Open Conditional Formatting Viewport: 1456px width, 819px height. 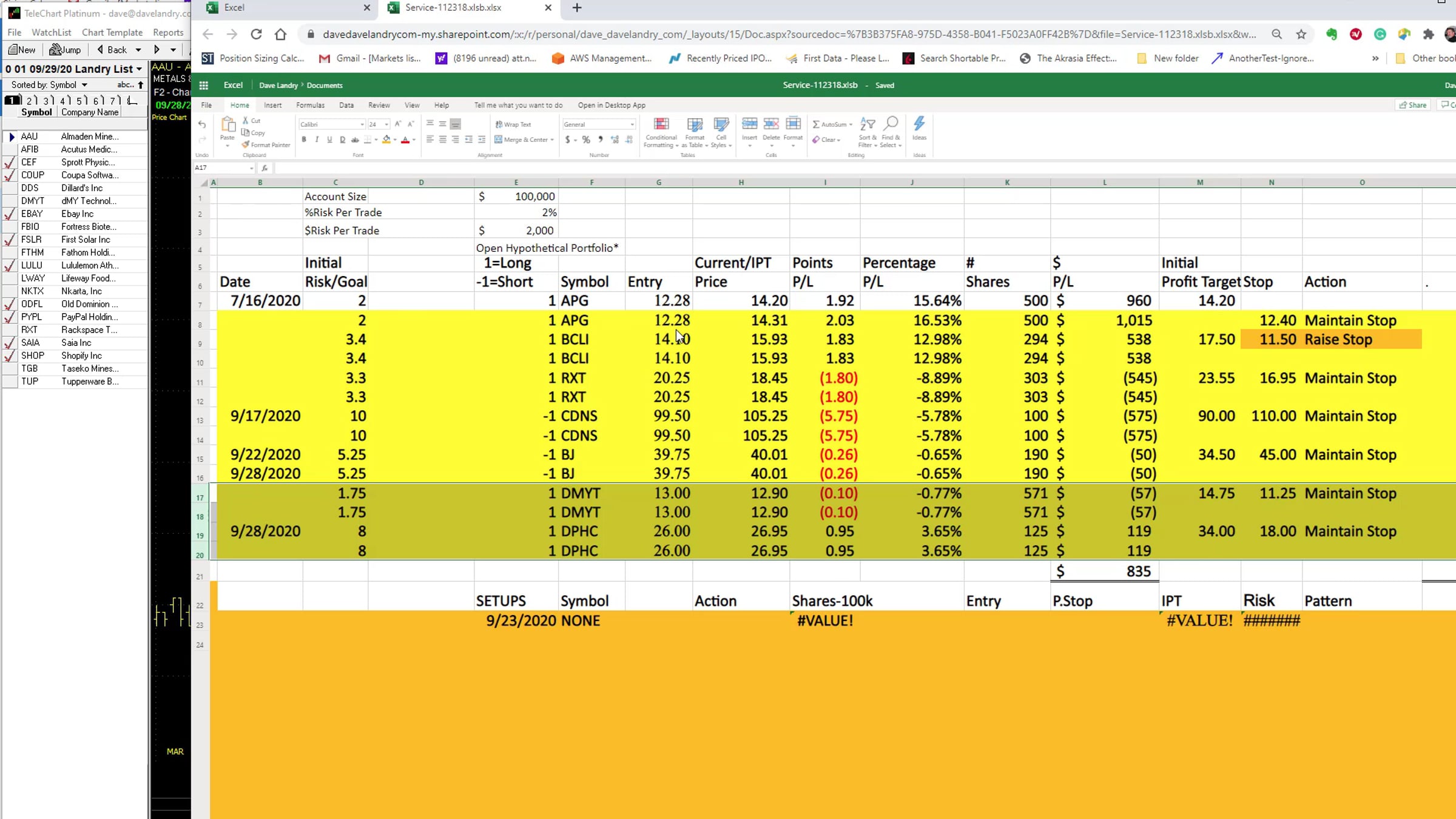pos(661,132)
